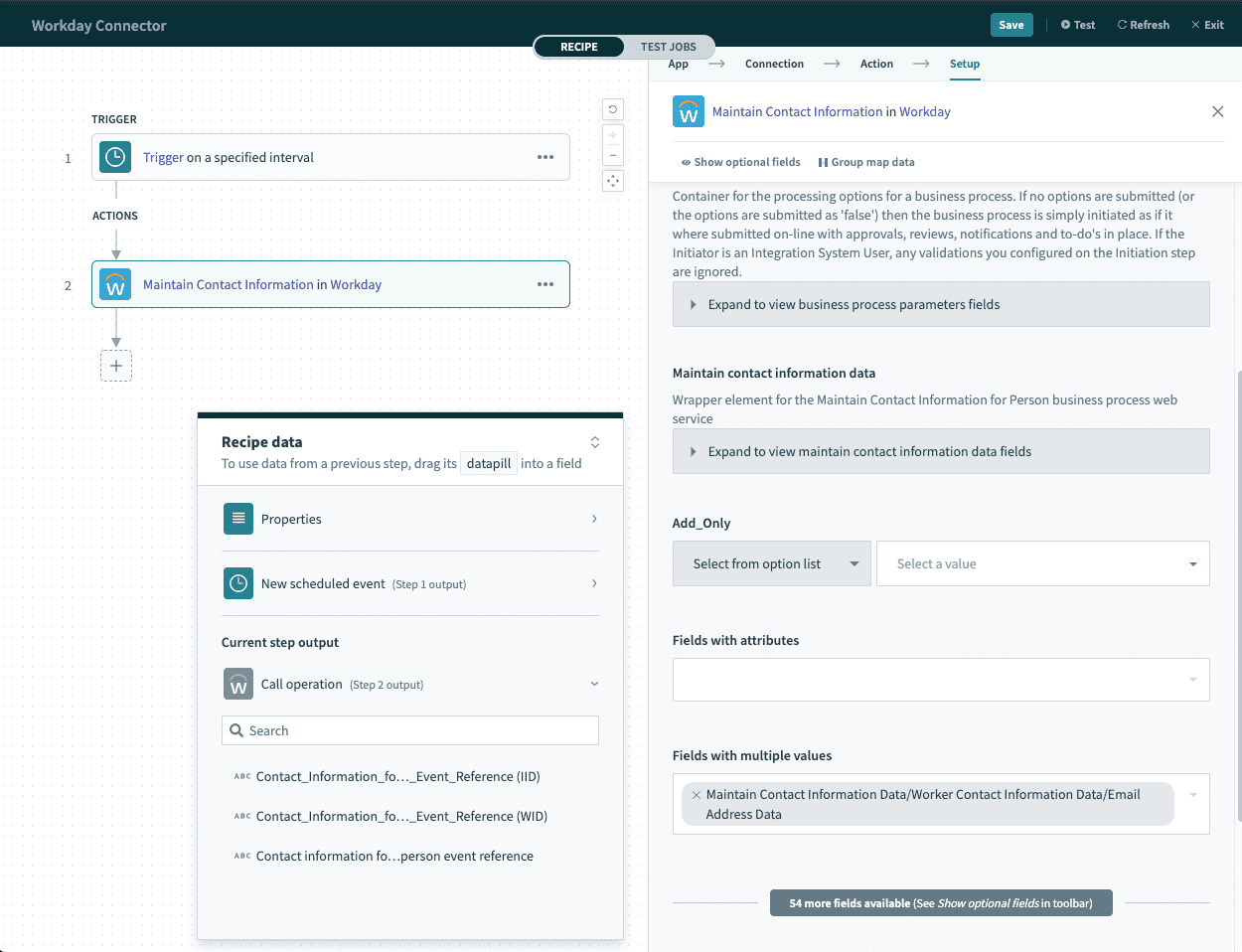Click the Trigger clock icon in step 1
The image size is (1242, 952).
pos(115,157)
